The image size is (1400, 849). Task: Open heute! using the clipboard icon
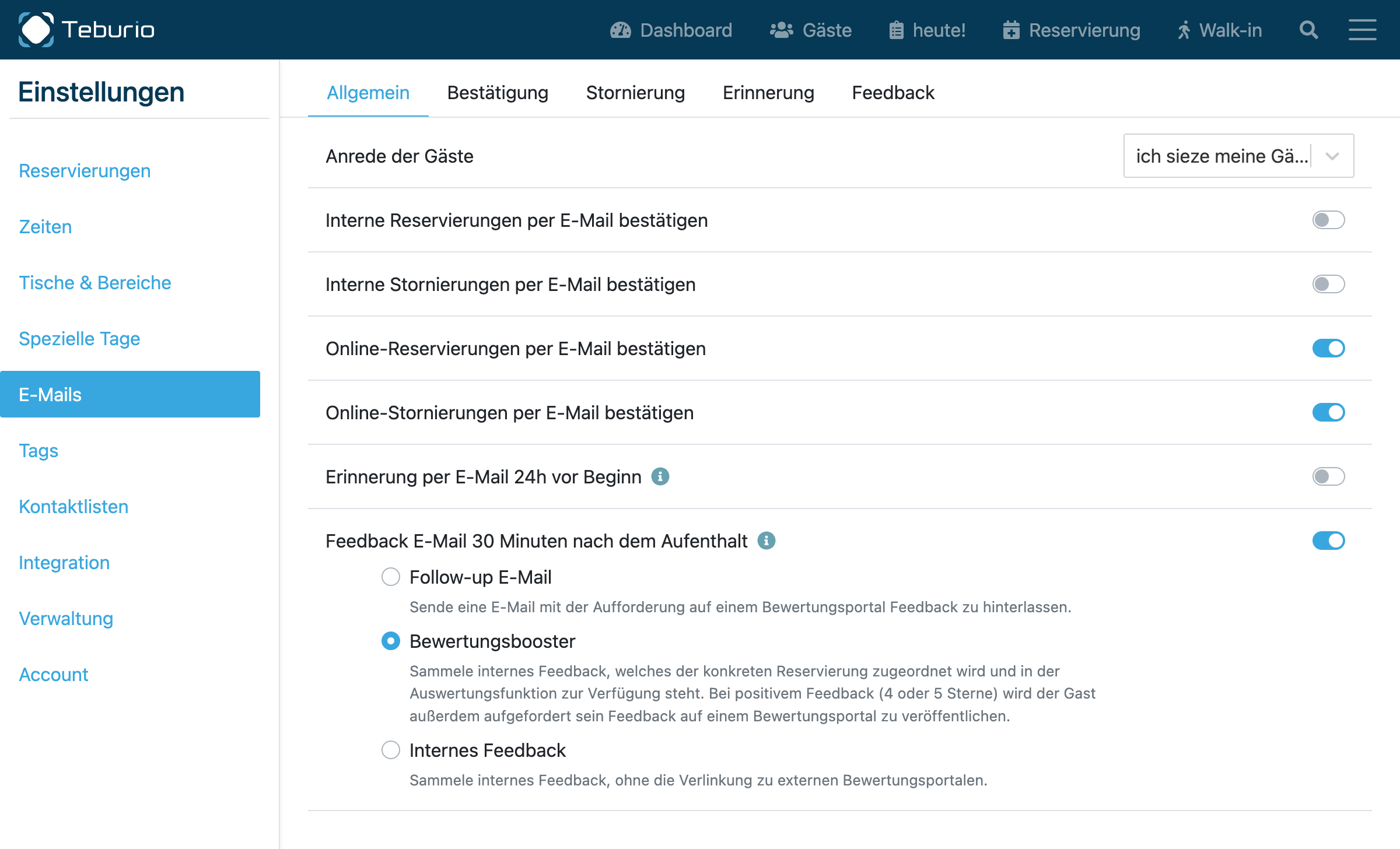tap(897, 30)
